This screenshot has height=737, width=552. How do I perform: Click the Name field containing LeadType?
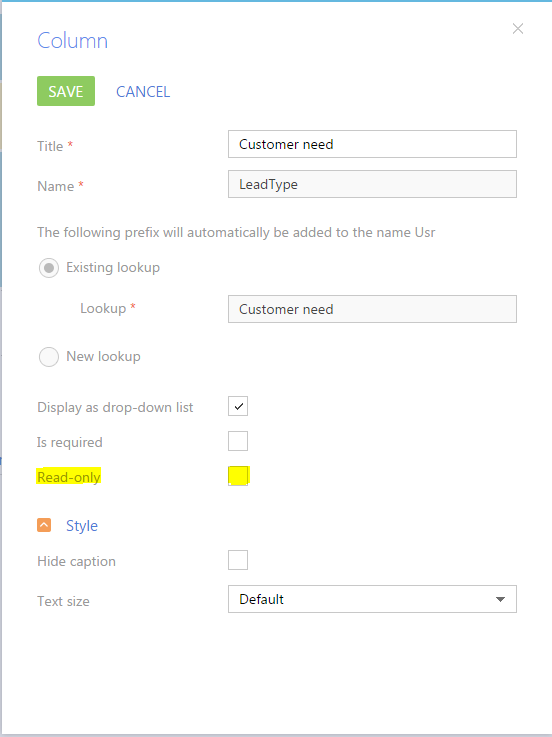click(372, 184)
